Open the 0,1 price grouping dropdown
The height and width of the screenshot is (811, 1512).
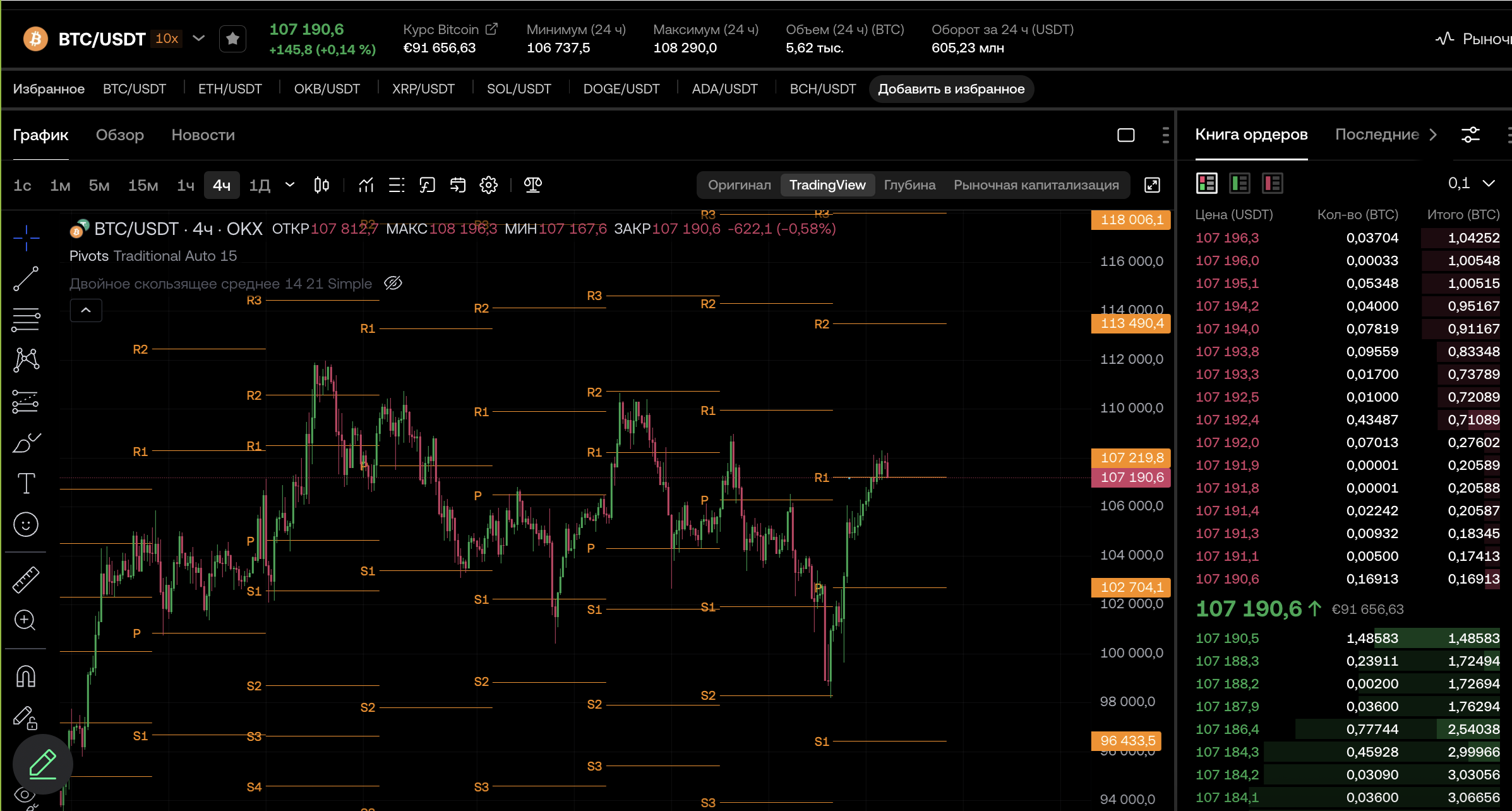pos(1472,183)
